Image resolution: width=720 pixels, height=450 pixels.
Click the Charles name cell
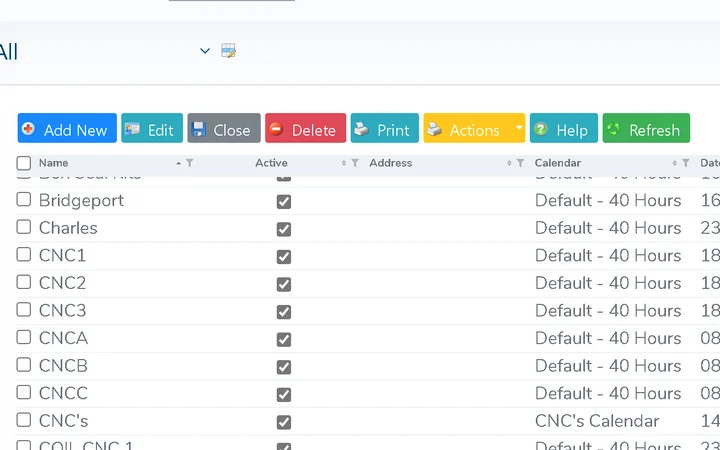68,228
